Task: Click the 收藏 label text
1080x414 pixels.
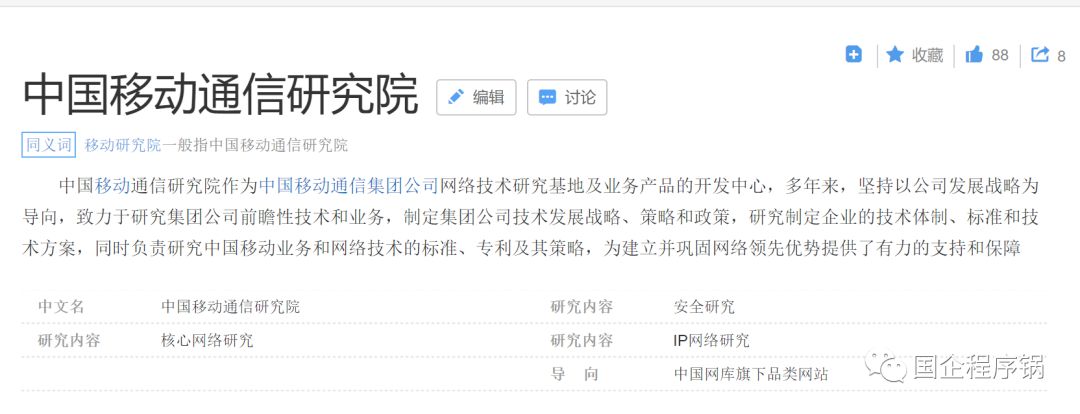Action: 928,56
